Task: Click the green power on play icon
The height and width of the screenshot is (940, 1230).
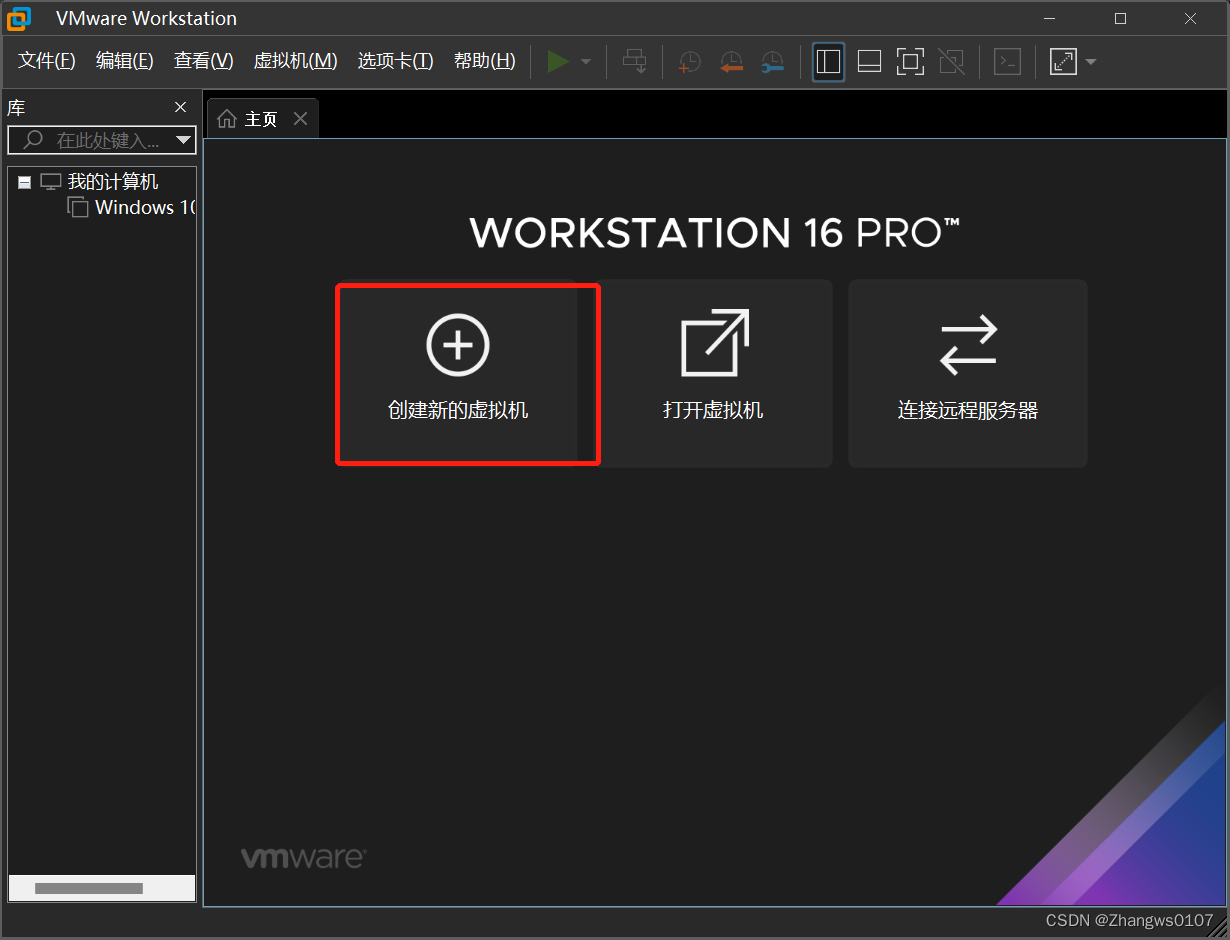Action: [x=558, y=61]
